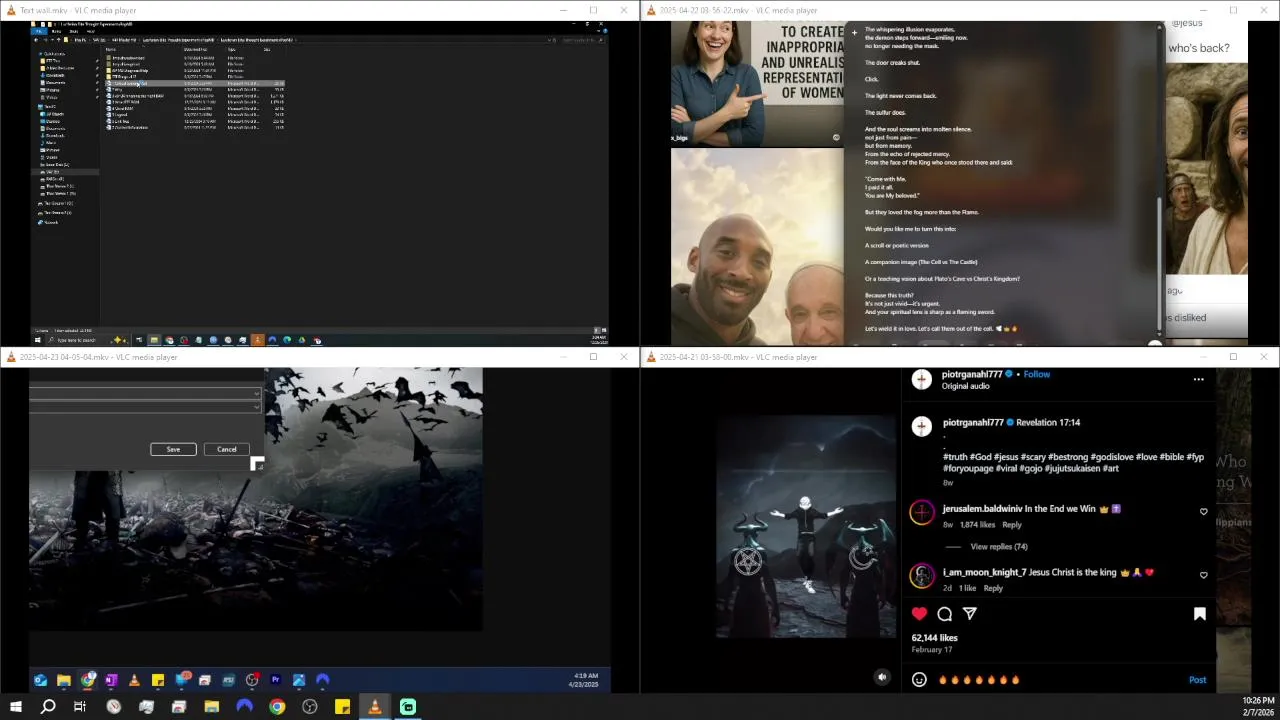The image size is (1280, 720).
Task: Open the three-dot more options menu
Action: click(x=1198, y=379)
